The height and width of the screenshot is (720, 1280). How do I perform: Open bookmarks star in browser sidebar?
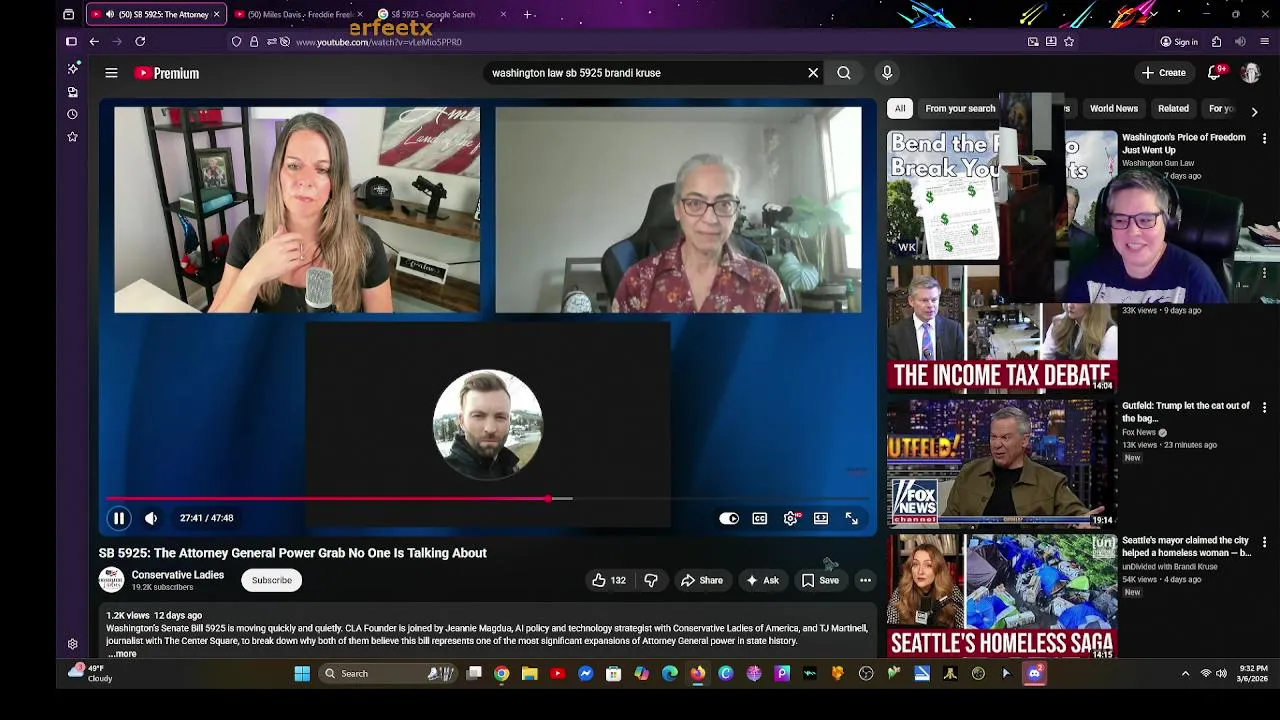[x=72, y=136]
